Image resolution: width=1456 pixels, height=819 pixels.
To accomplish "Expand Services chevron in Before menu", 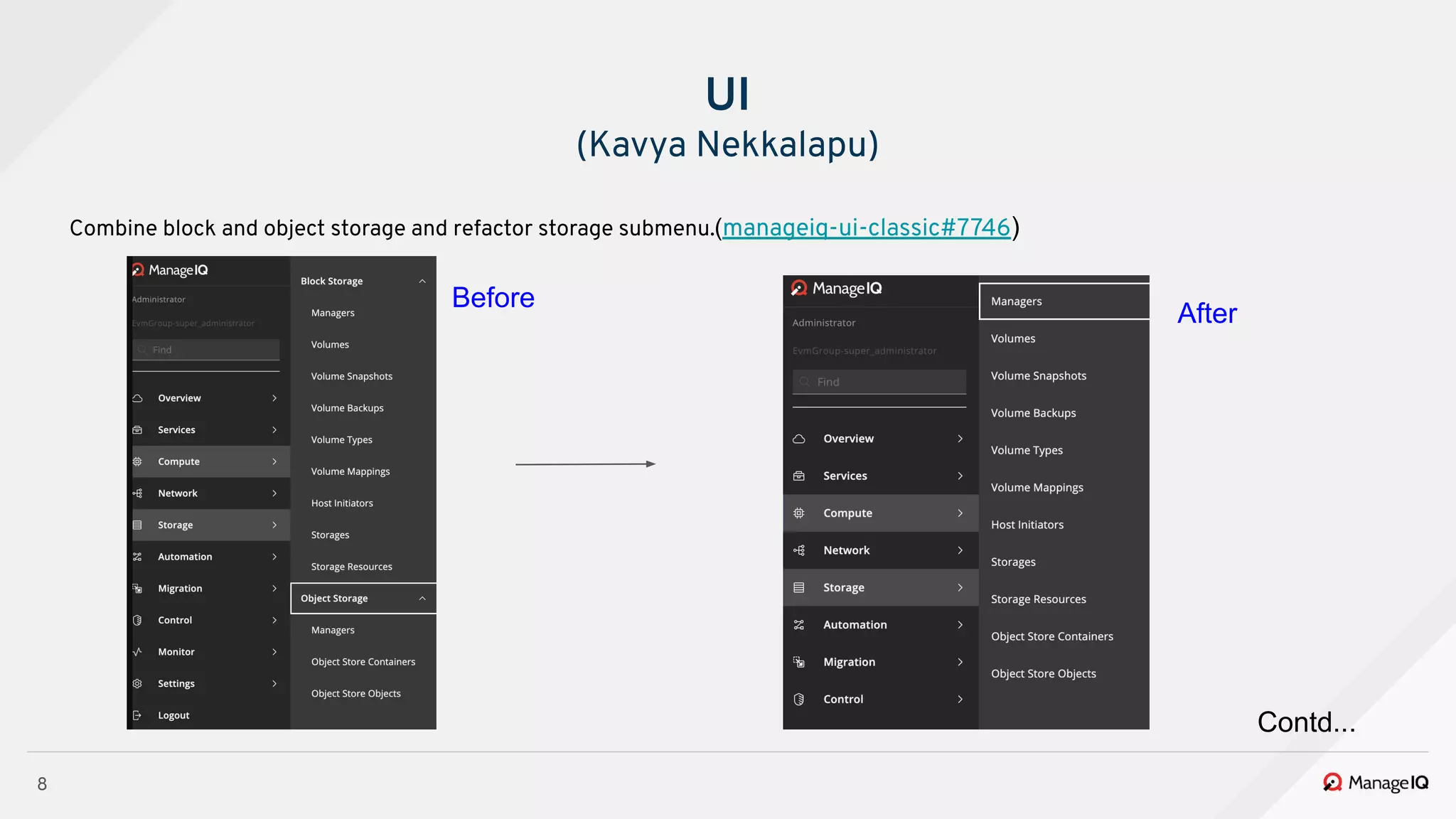I will click(x=274, y=430).
